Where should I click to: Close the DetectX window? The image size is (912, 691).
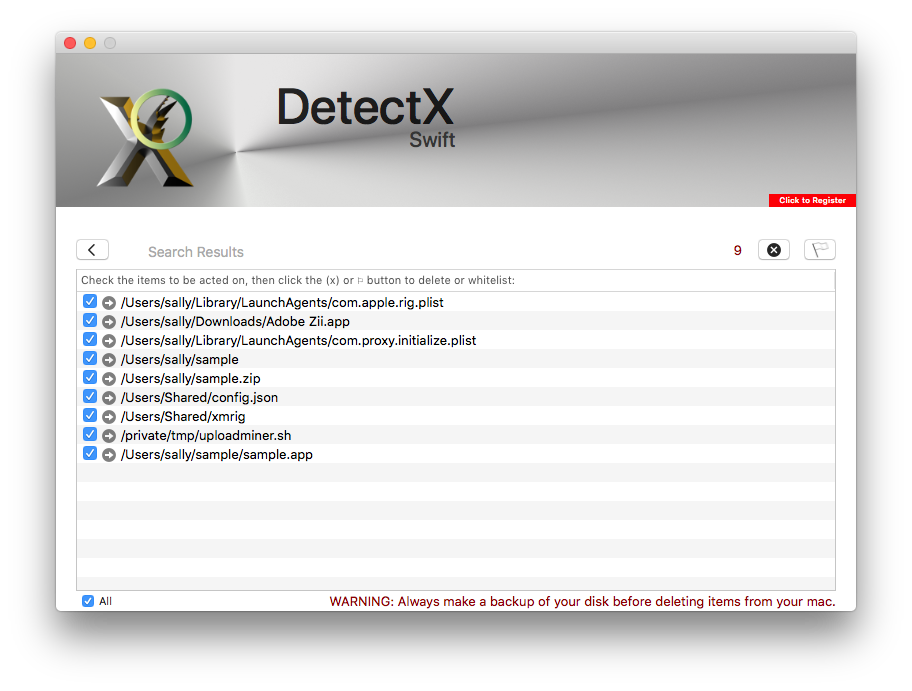pos(70,43)
